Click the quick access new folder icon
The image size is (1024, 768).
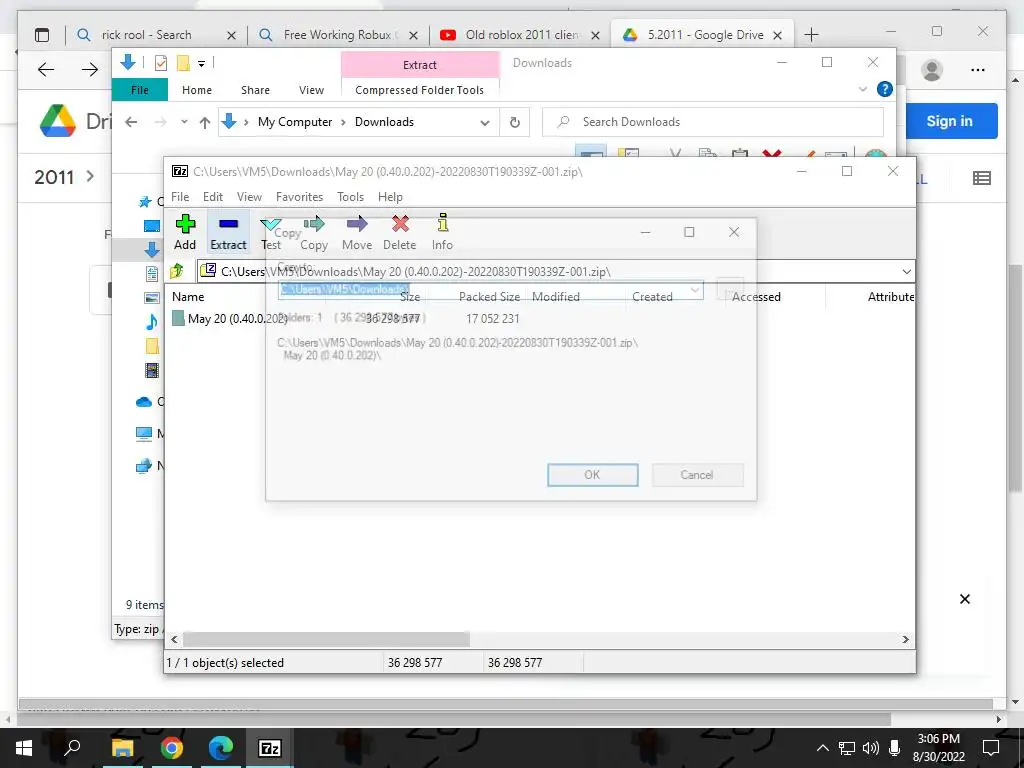point(184,63)
